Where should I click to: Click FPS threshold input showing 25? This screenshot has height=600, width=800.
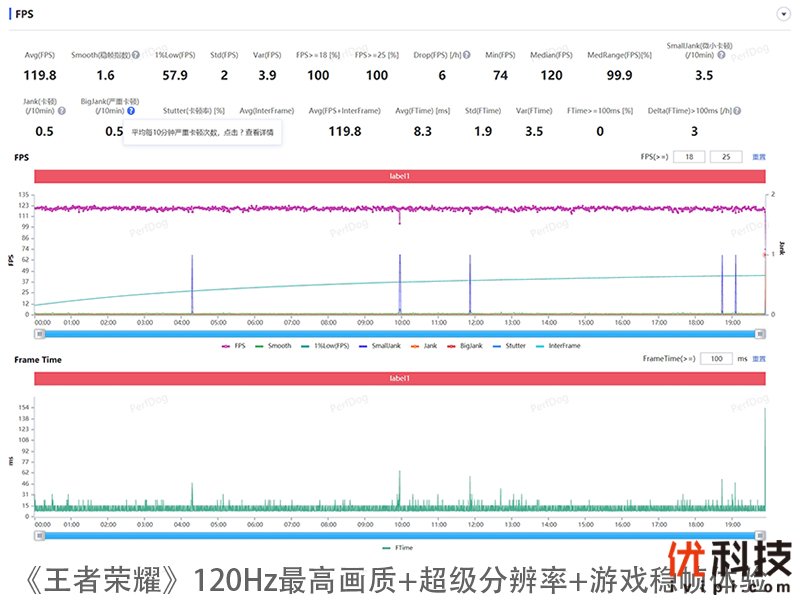pyautogui.click(x=724, y=157)
